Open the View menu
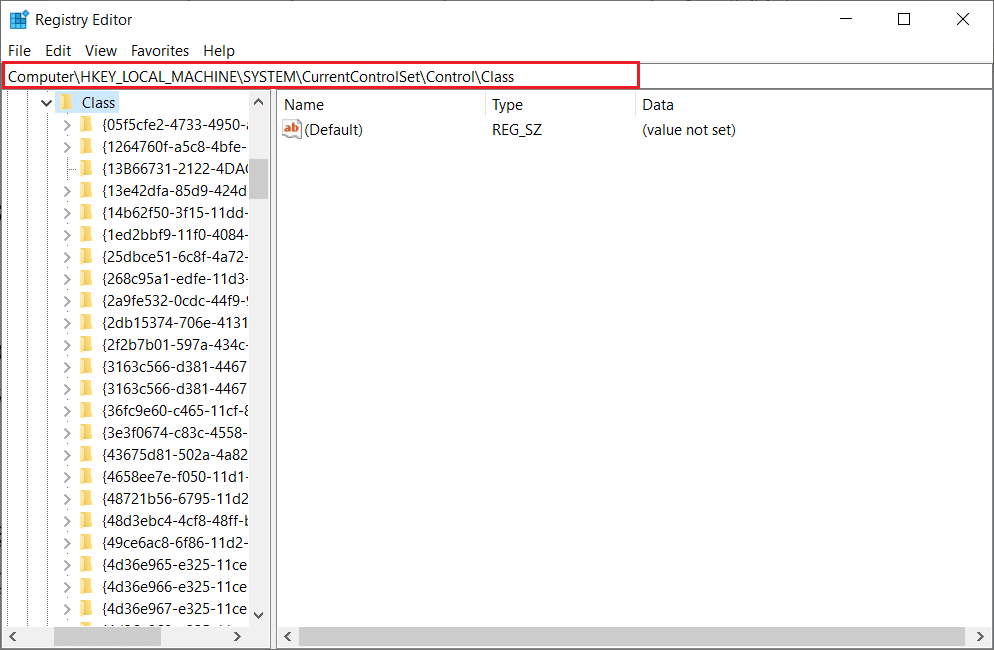Image resolution: width=994 pixels, height=650 pixels. pyautogui.click(x=101, y=51)
